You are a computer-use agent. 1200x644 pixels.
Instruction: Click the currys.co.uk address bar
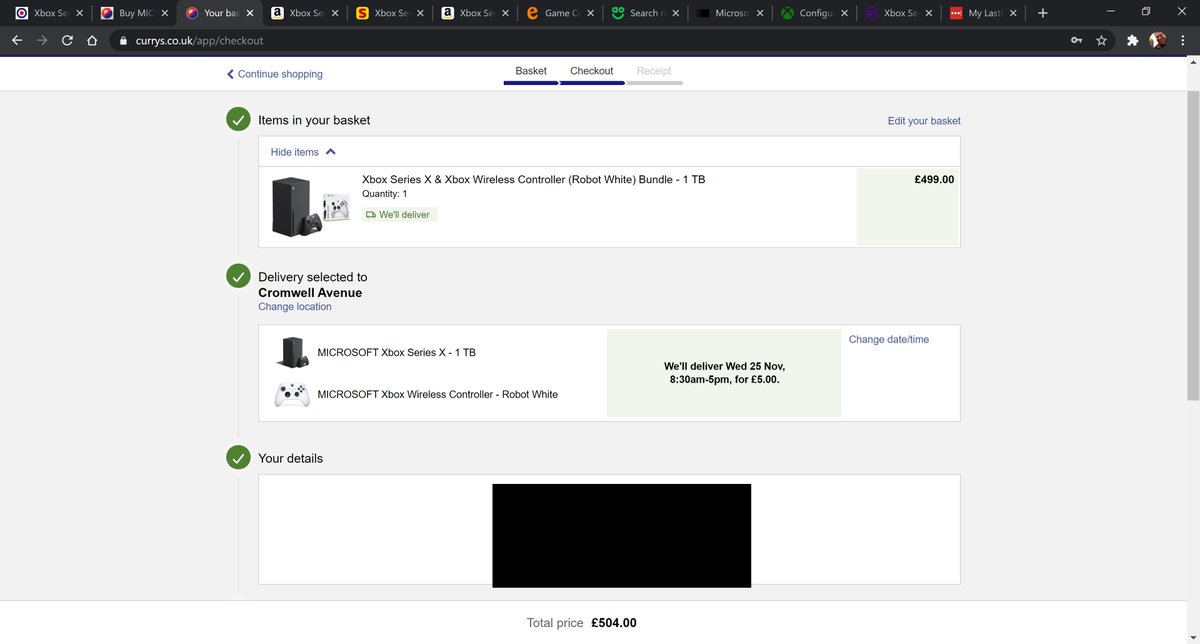590,41
